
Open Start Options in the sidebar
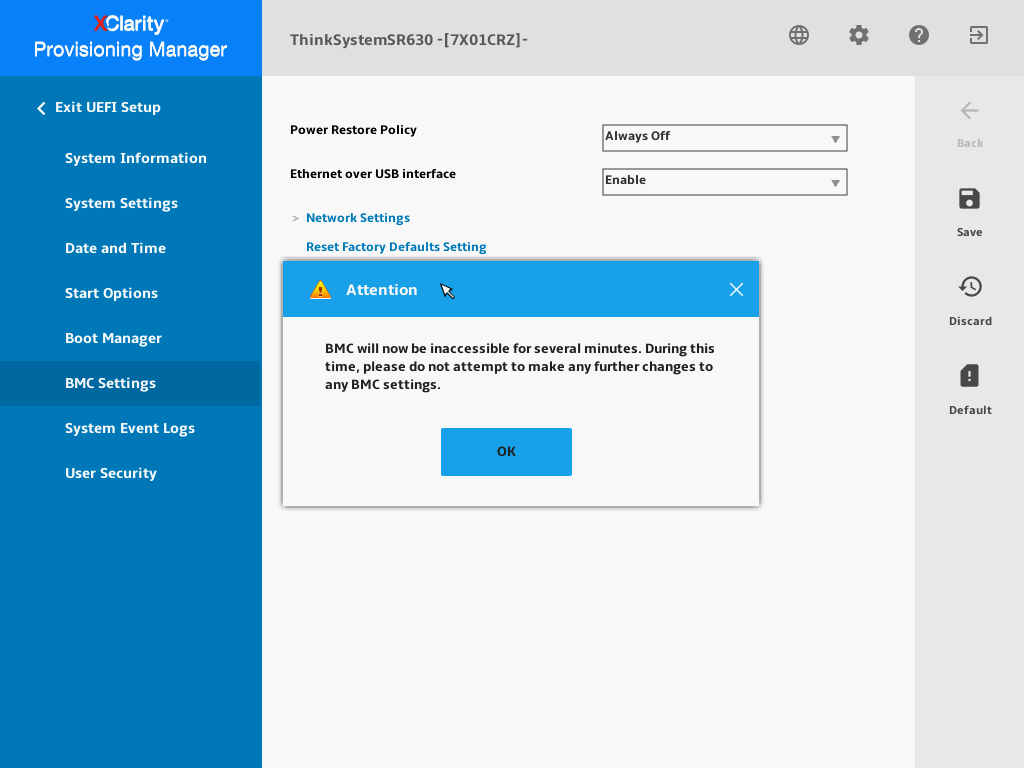[112, 293]
